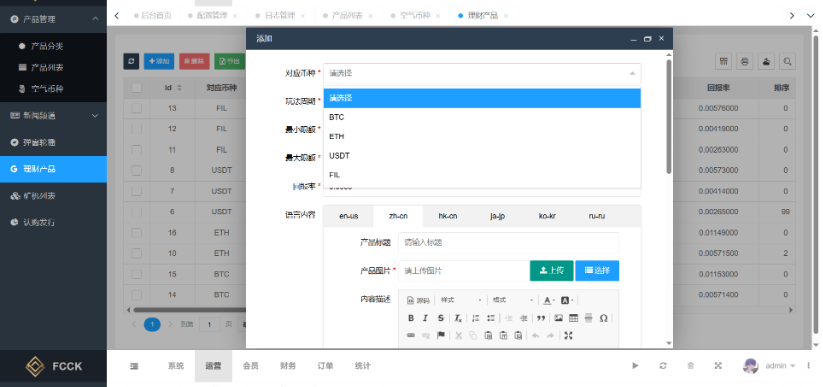Apply Italic formatting in the editor
The height and width of the screenshot is (387, 823).
(x=426, y=318)
